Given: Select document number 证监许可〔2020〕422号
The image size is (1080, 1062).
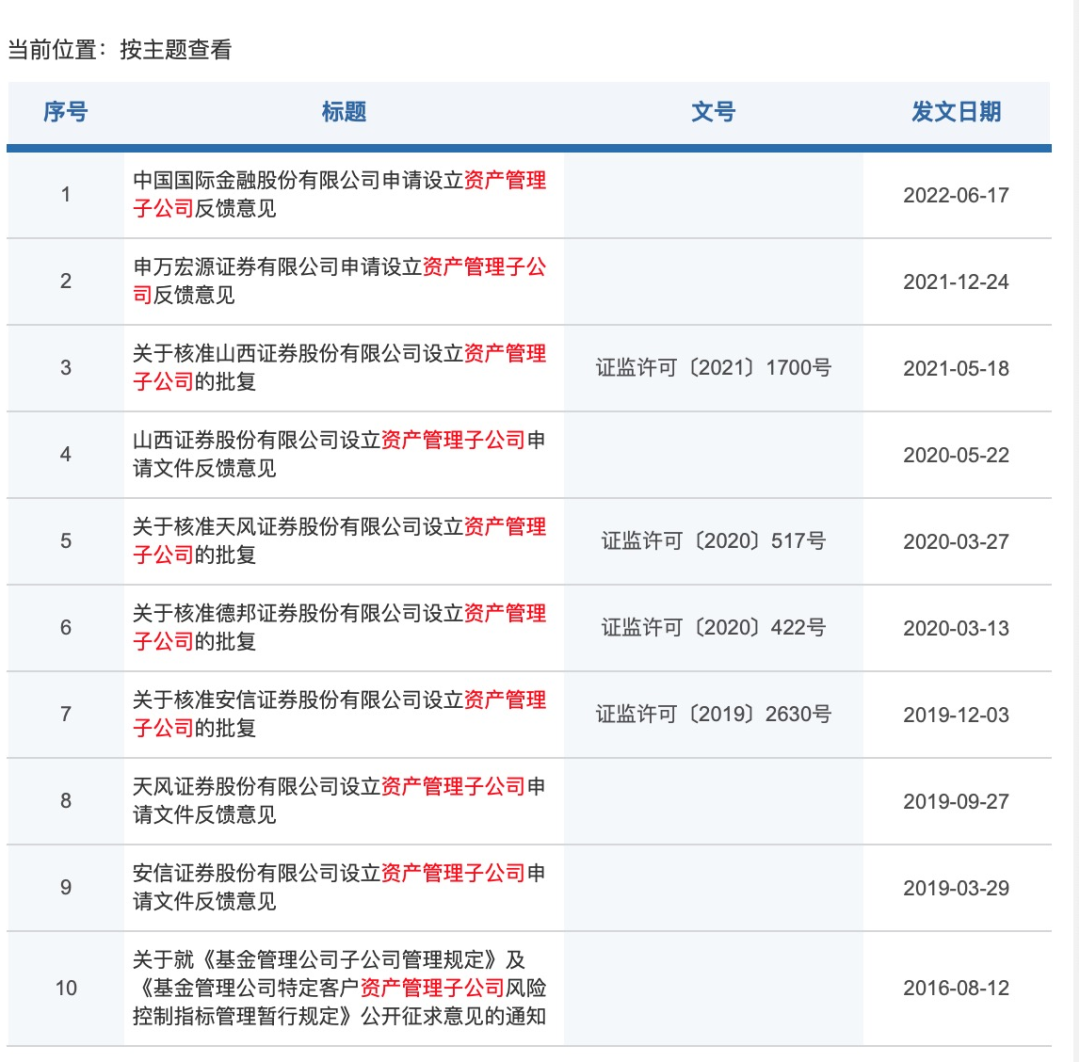Looking at the screenshot, I should tap(714, 628).
